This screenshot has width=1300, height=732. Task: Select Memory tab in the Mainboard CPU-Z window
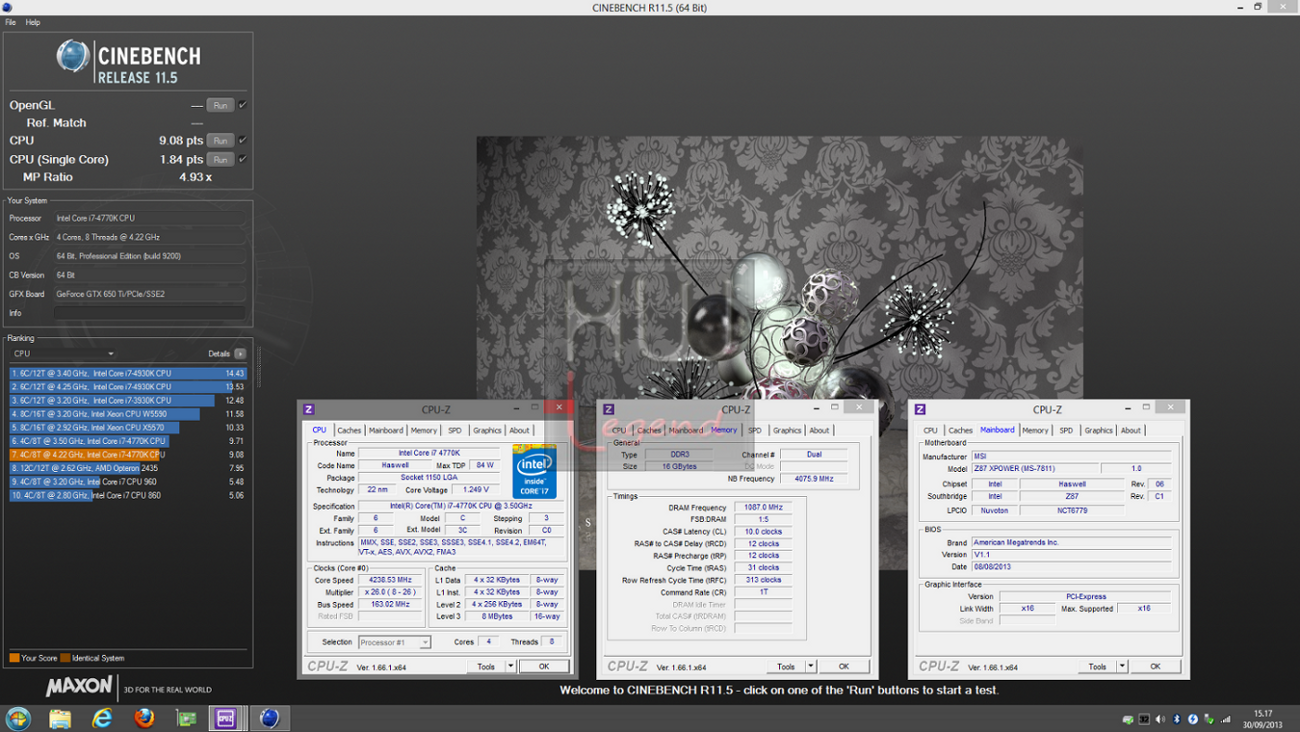coord(1035,430)
